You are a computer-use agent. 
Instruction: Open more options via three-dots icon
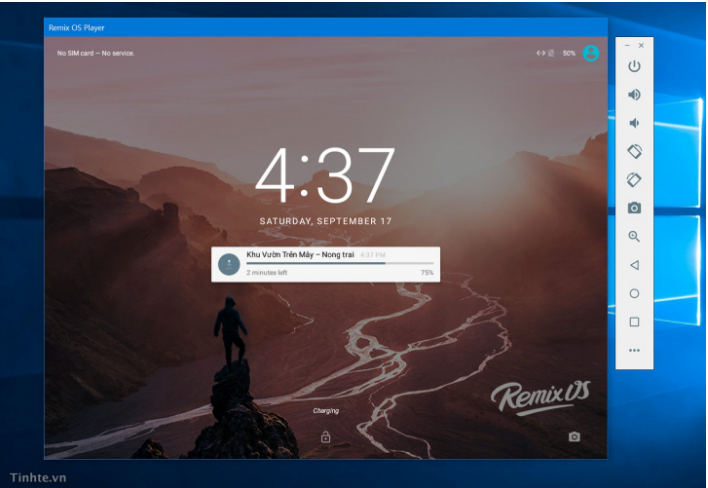coord(634,350)
